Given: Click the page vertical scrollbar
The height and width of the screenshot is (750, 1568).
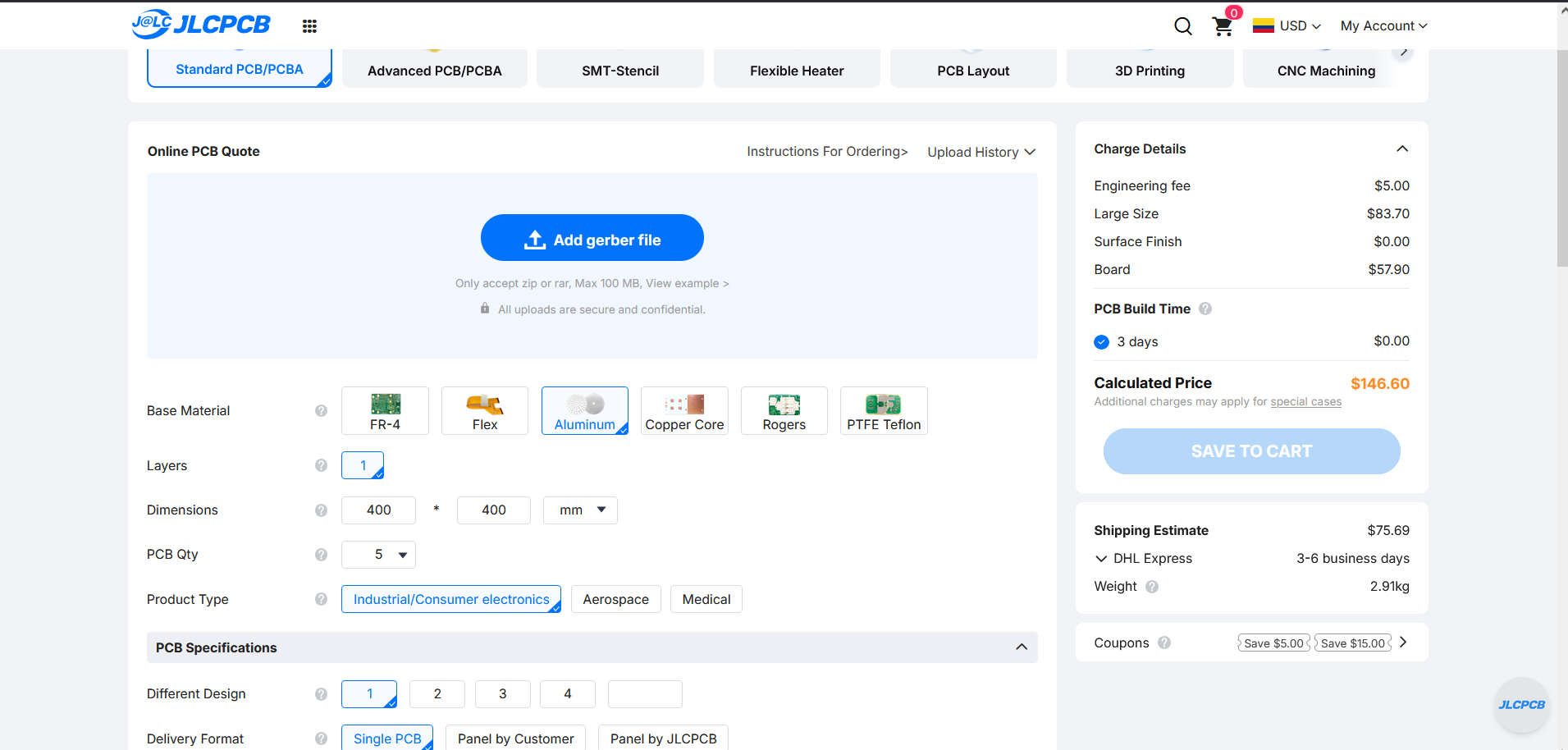Looking at the screenshot, I should coord(1562,164).
